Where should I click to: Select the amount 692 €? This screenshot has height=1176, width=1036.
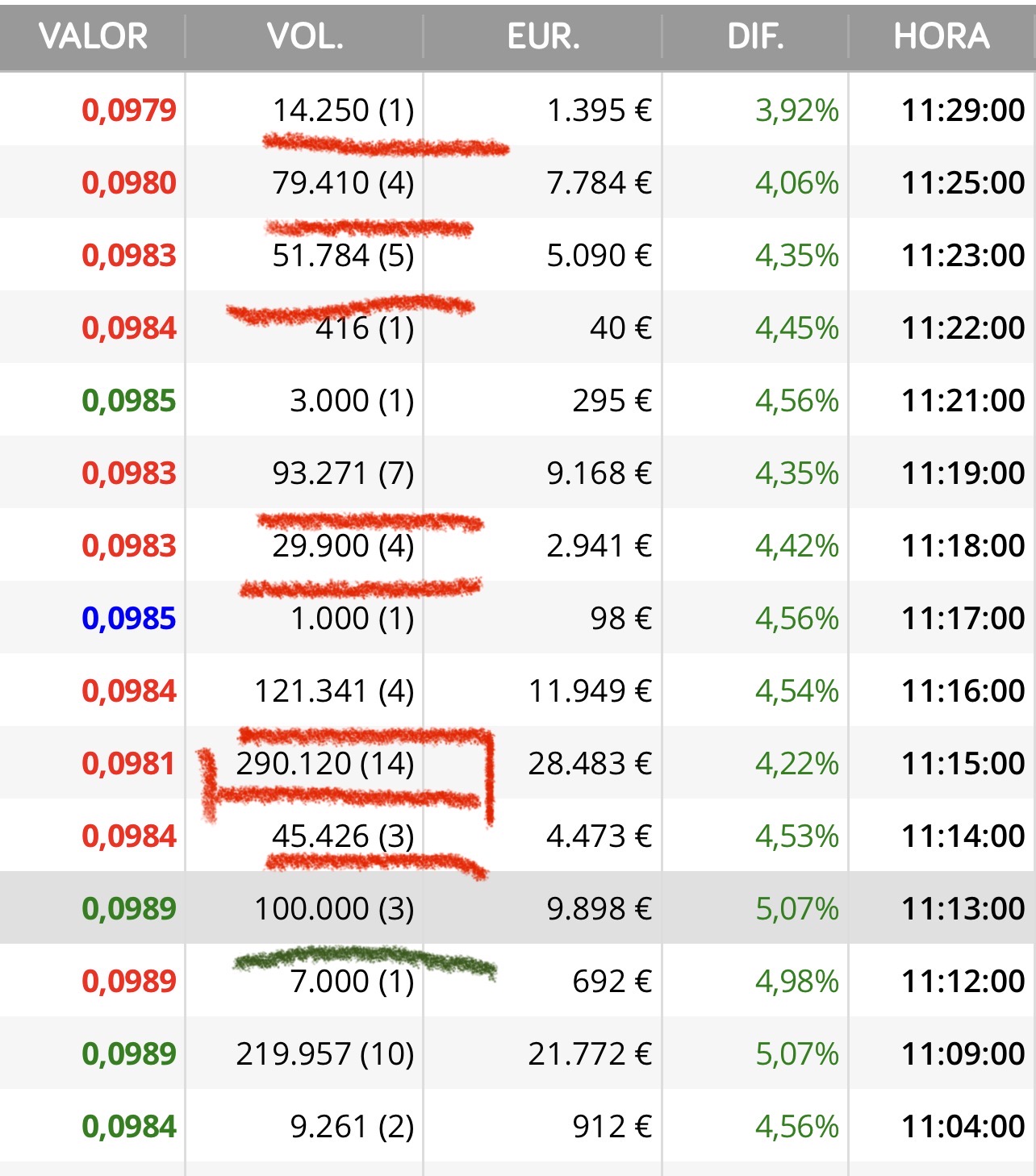(x=612, y=981)
